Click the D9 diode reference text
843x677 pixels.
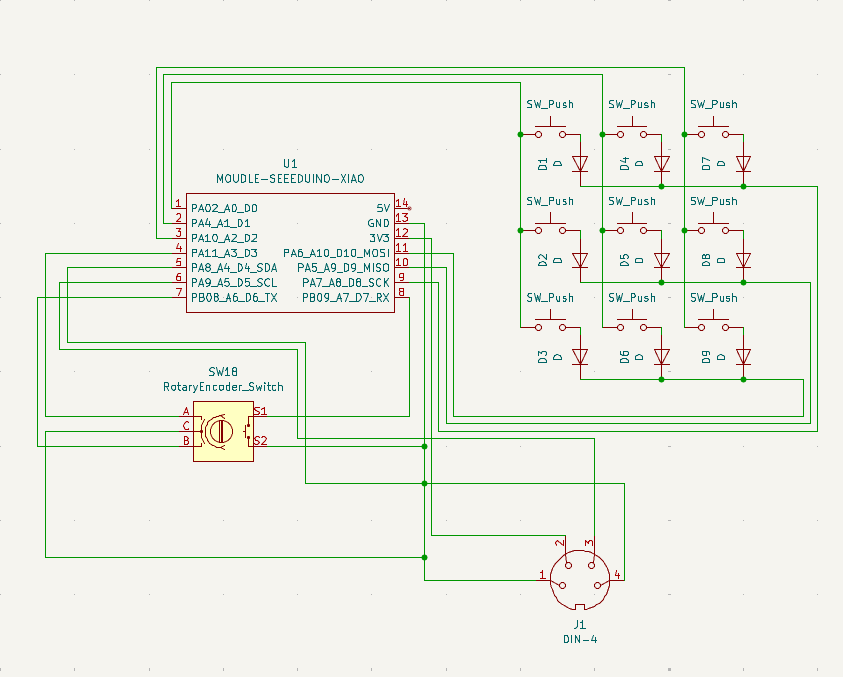(706, 357)
